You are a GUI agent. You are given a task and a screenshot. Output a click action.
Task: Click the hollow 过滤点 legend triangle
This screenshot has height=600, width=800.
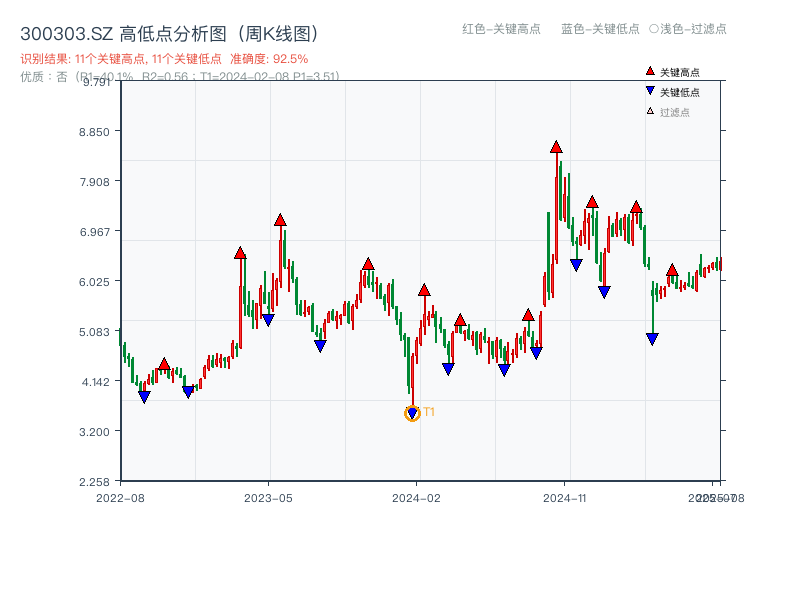[650, 111]
